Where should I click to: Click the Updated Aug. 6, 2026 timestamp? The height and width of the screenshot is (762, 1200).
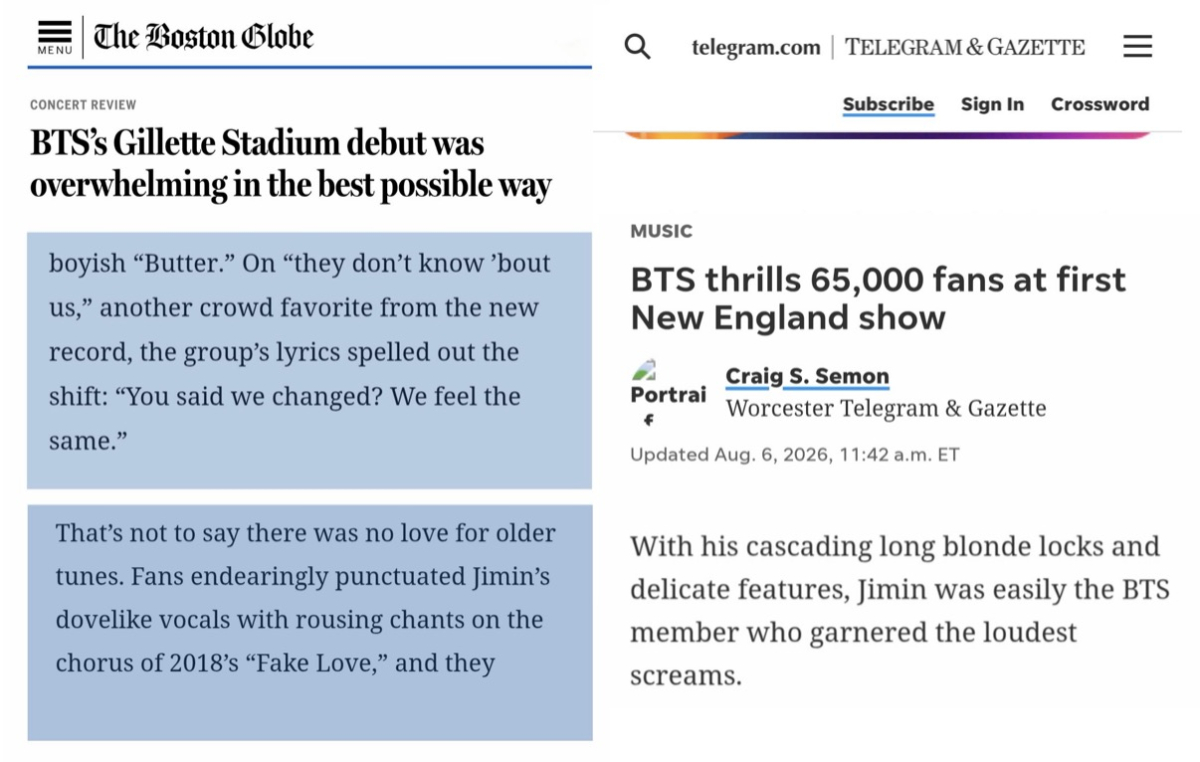[x=794, y=455]
